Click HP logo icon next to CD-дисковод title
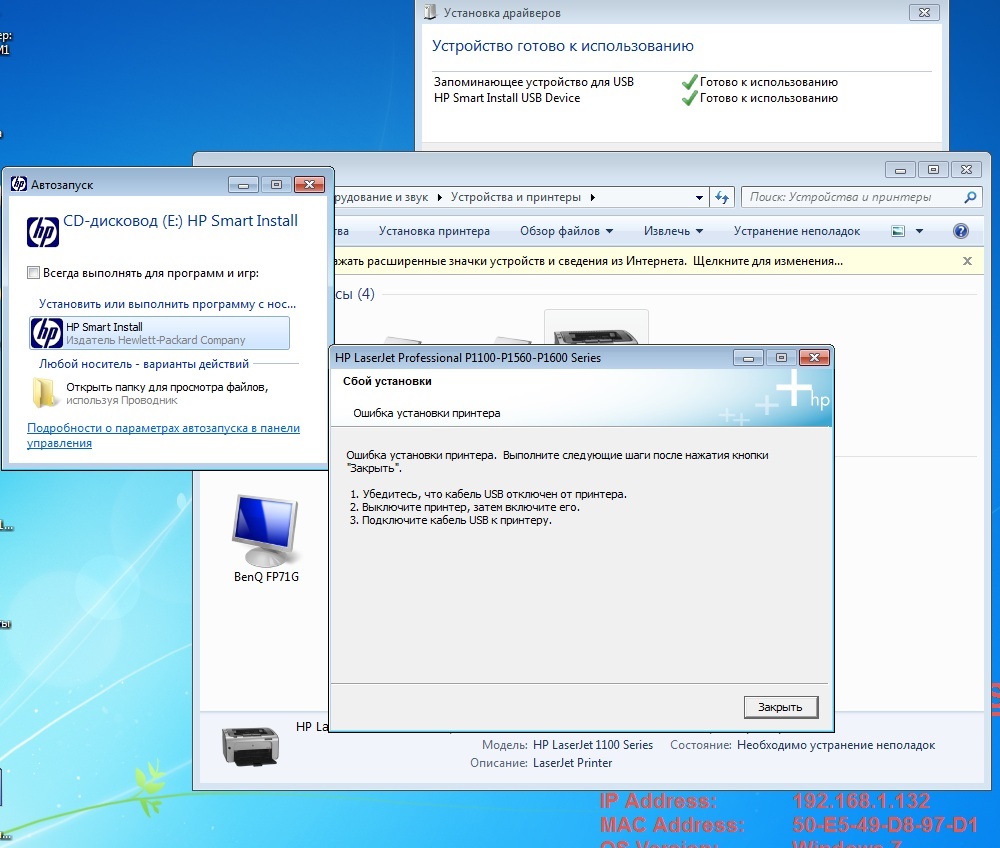This screenshot has height=848, width=1000. pyautogui.click(x=43, y=232)
